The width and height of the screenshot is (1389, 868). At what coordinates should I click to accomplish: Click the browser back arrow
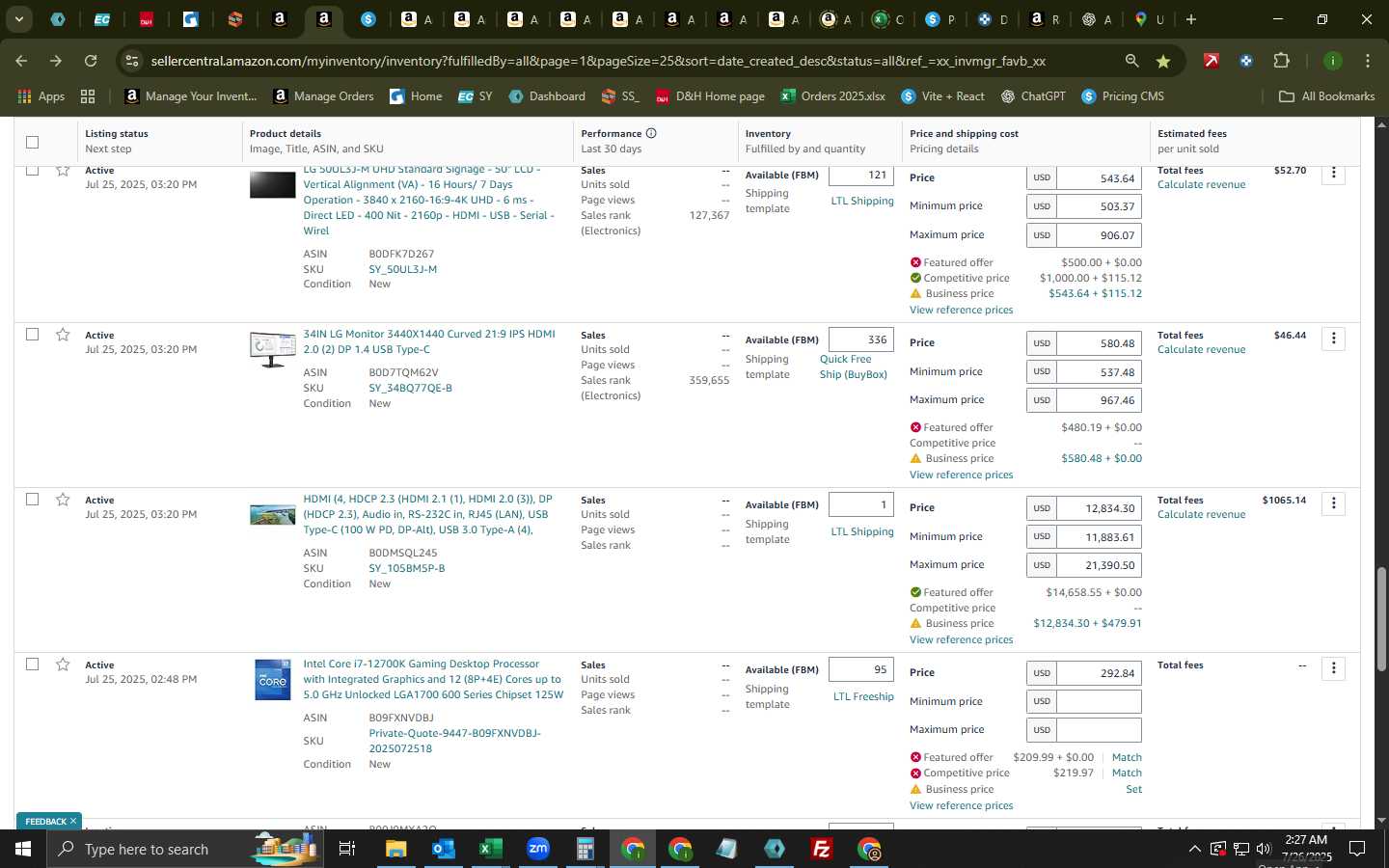click(21, 61)
